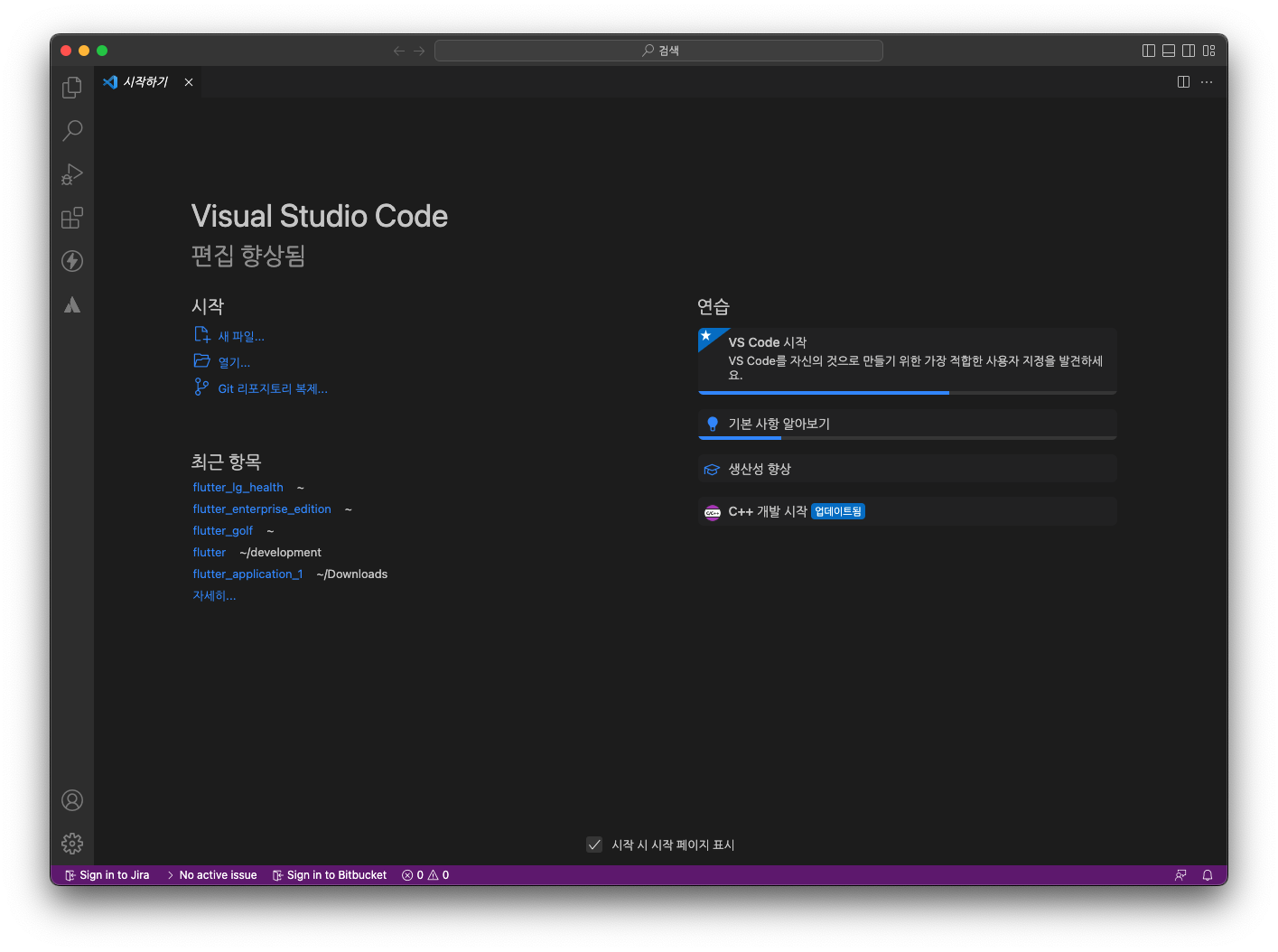Screen dimensions: 1278x952
Task: Click the 업데이트됨 badge
Action: pos(838,511)
